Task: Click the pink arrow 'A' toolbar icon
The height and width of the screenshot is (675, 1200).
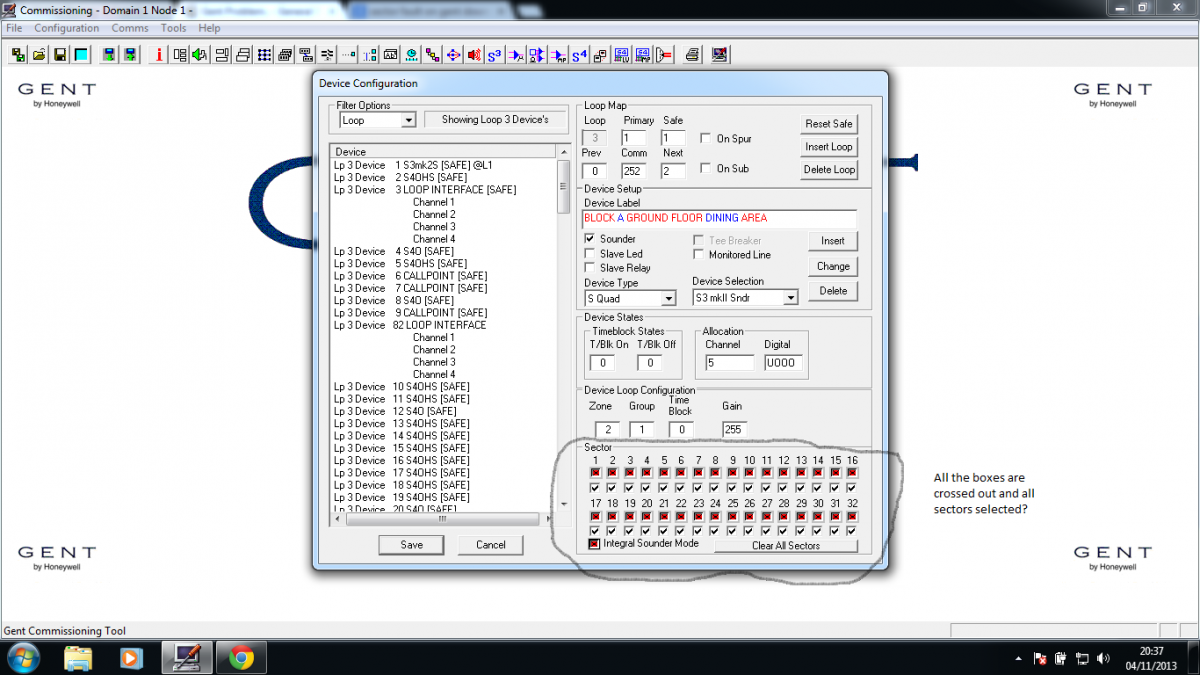Action: coord(516,54)
